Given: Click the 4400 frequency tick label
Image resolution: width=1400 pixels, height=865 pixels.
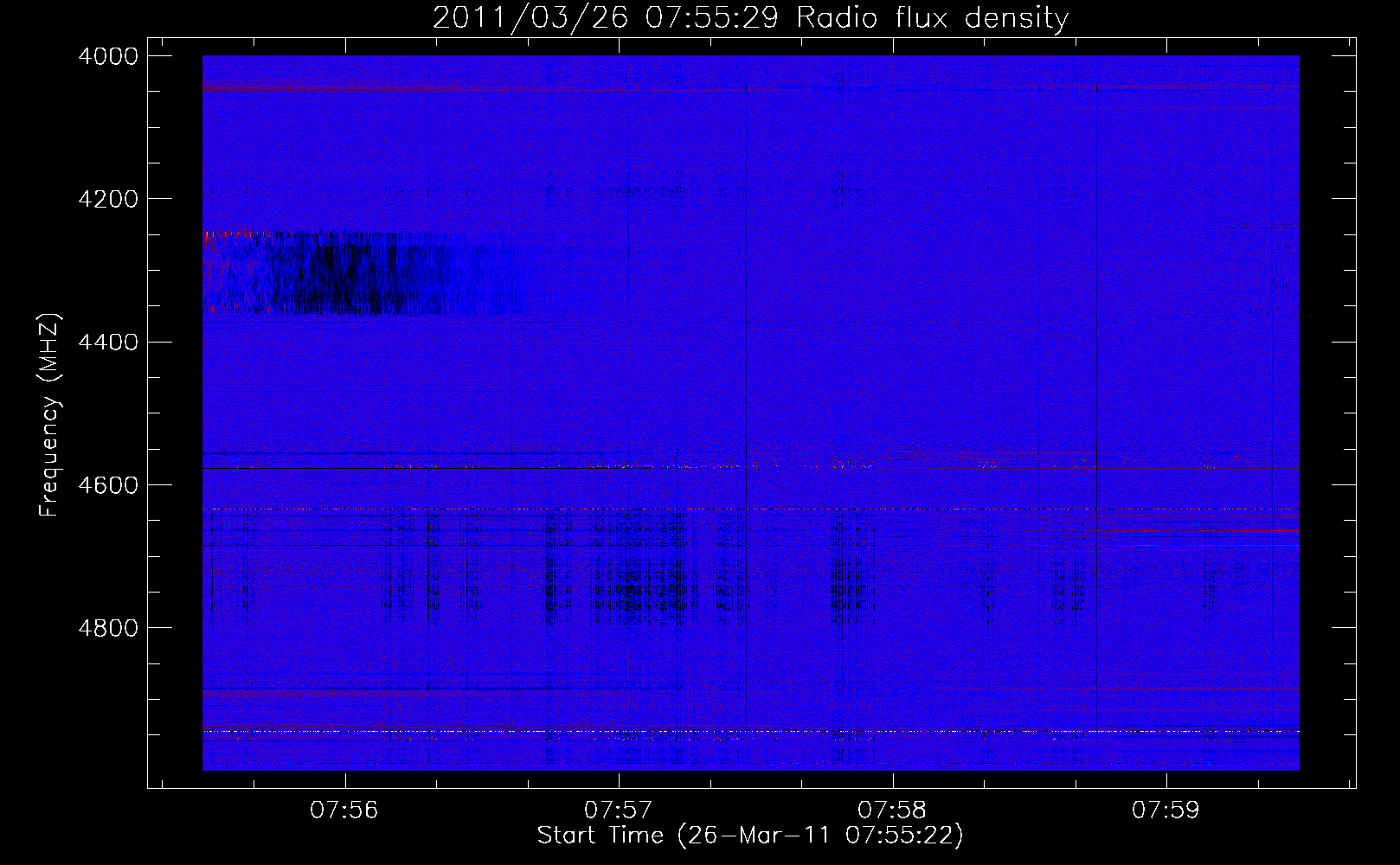Looking at the screenshot, I should [x=108, y=343].
